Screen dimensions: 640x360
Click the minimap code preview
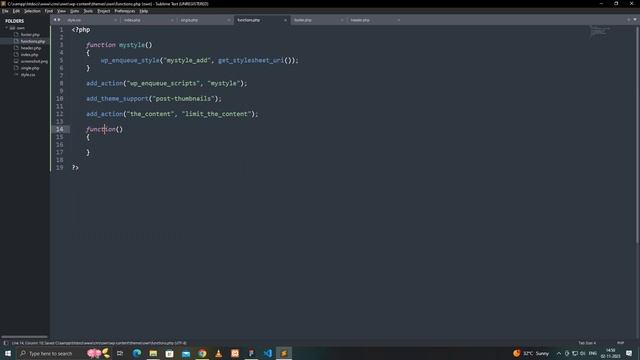click(x=599, y=31)
